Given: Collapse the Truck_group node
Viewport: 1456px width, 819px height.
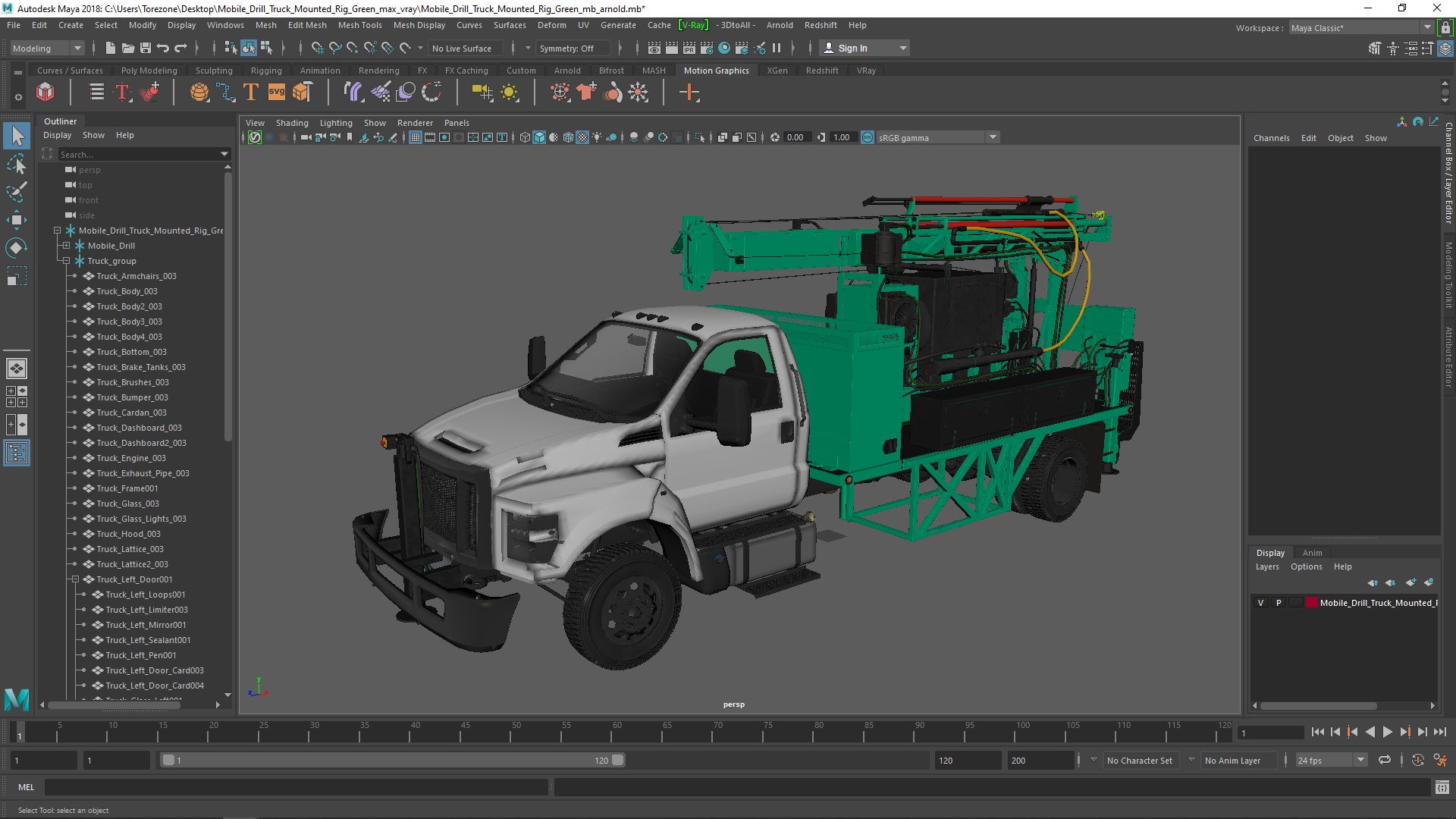Looking at the screenshot, I should coord(66,261).
